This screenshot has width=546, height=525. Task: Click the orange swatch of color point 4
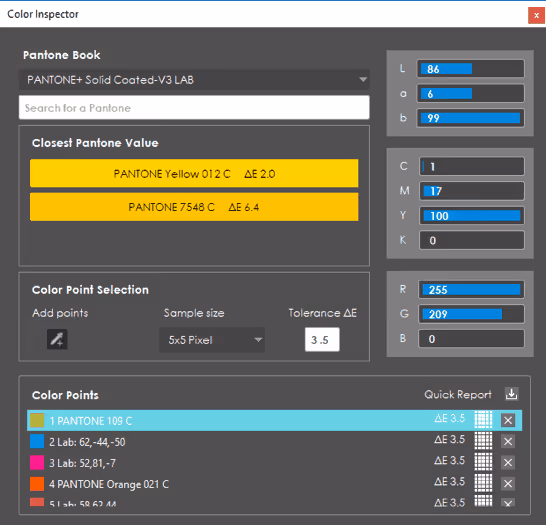(37, 484)
